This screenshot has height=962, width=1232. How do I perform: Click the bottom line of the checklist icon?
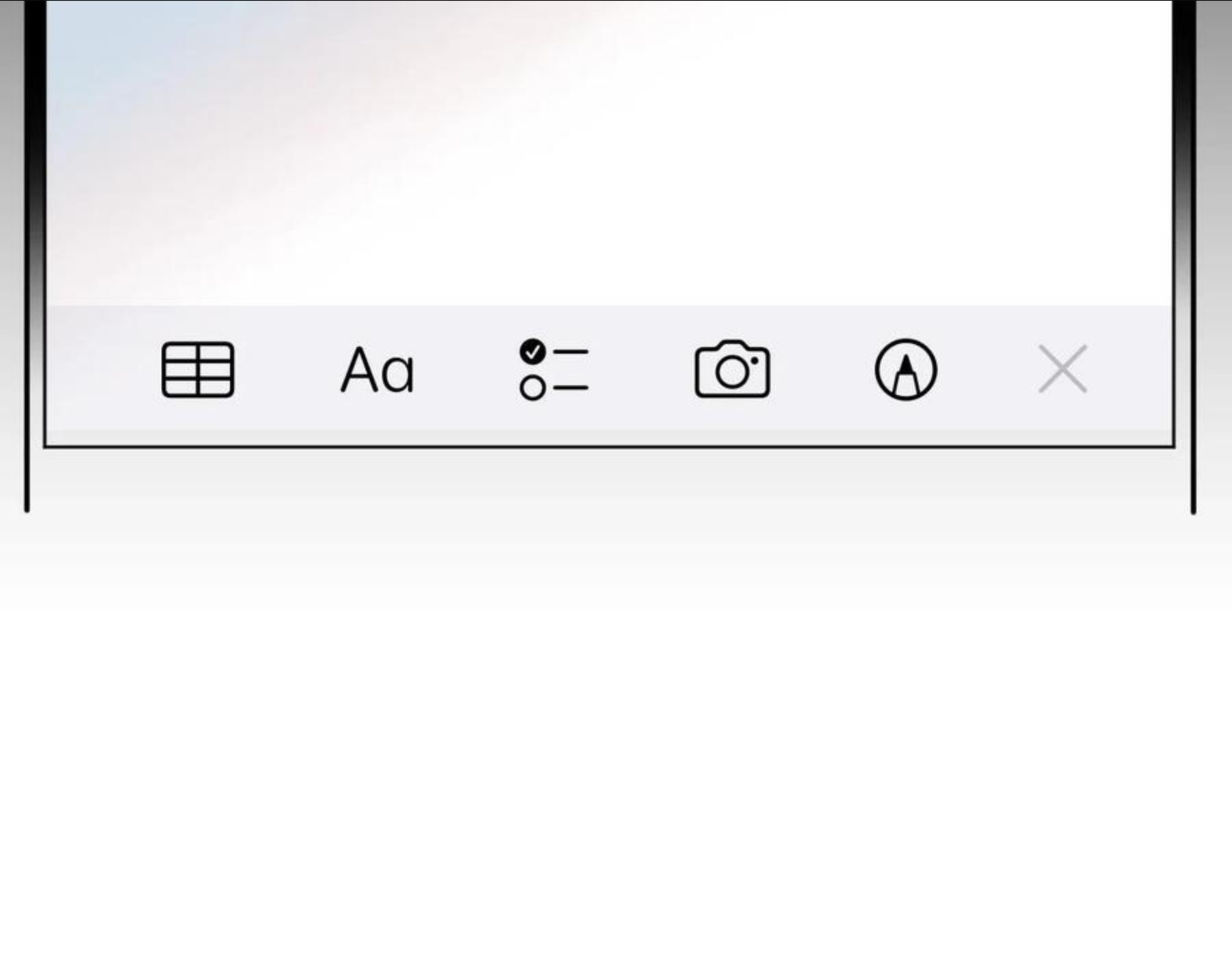pyautogui.click(x=571, y=388)
